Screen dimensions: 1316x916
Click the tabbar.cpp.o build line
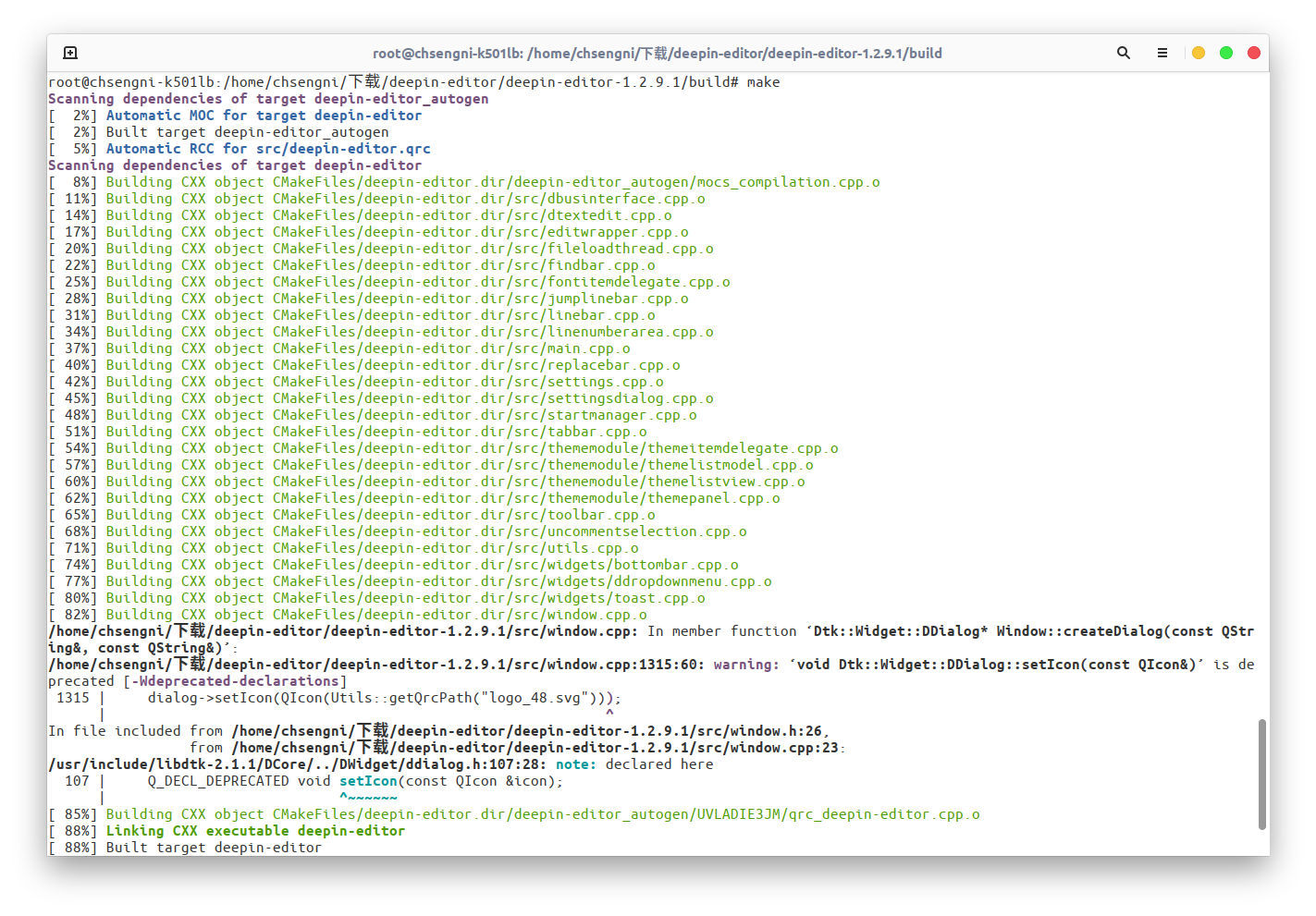[348, 432]
